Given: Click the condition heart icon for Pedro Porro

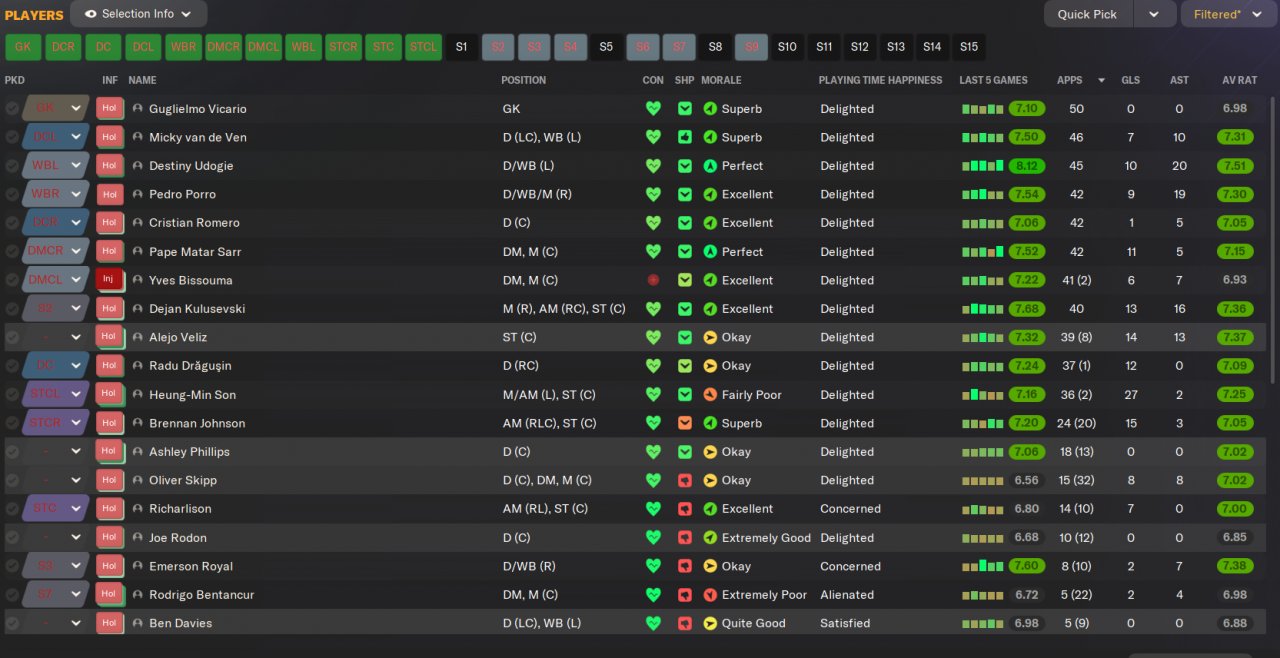Looking at the screenshot, I should pos(653,194).
